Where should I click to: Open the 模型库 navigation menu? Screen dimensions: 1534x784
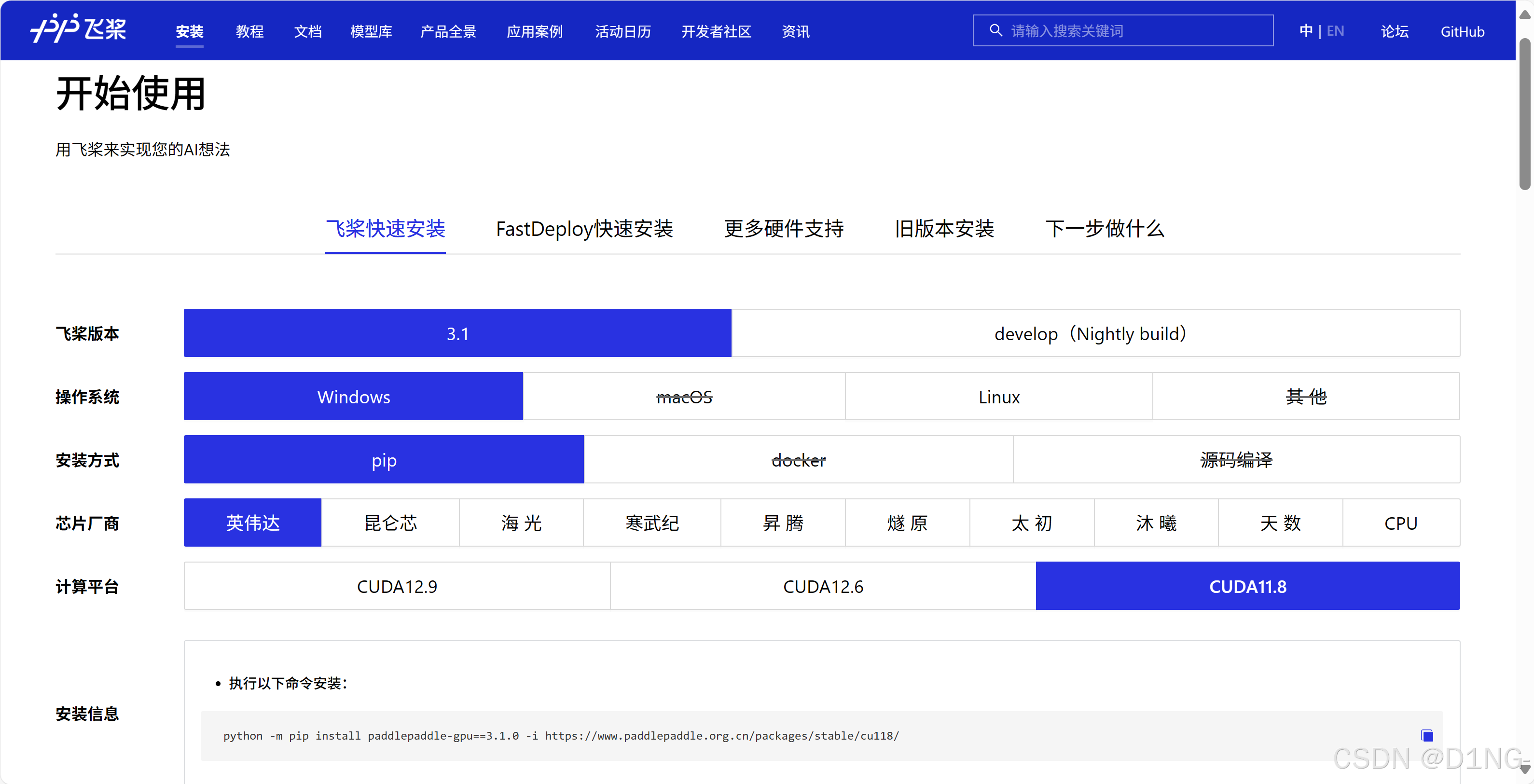371,31
